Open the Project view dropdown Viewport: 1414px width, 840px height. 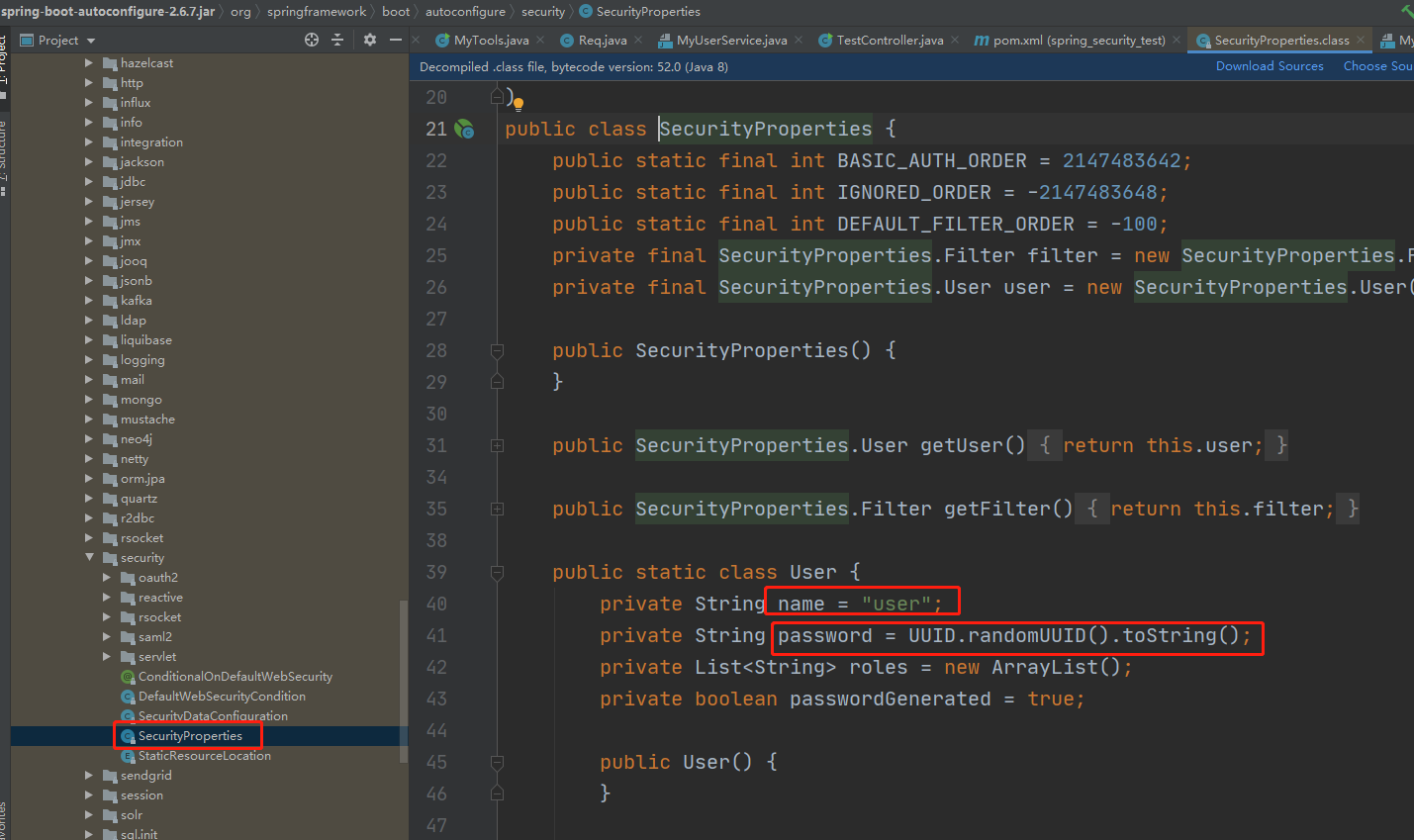[x=91, y=41]
